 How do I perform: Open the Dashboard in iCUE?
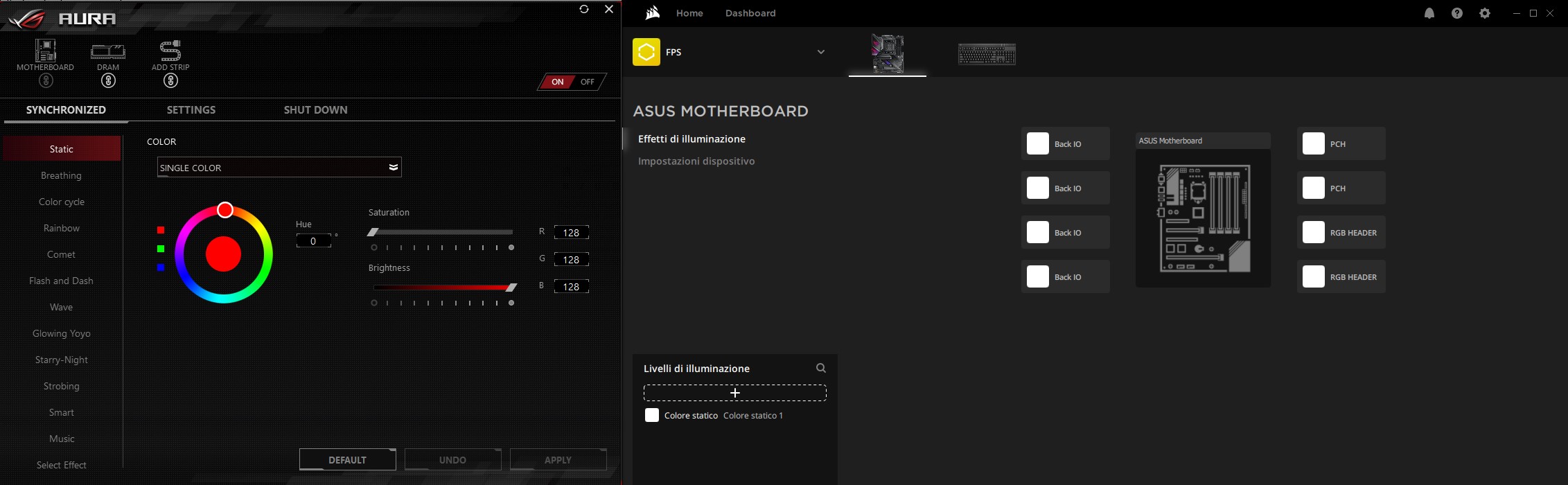point(750,13)
